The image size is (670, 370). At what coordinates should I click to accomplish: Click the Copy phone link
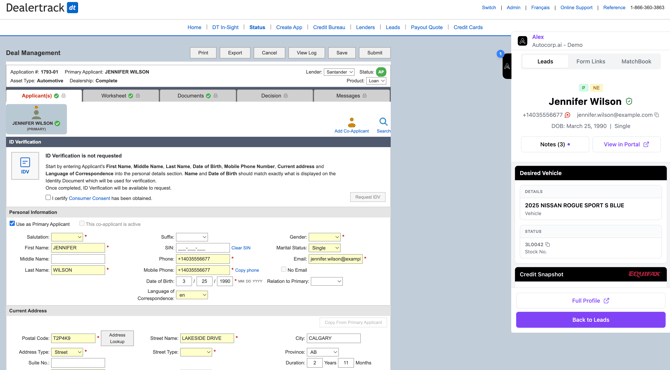247,270
